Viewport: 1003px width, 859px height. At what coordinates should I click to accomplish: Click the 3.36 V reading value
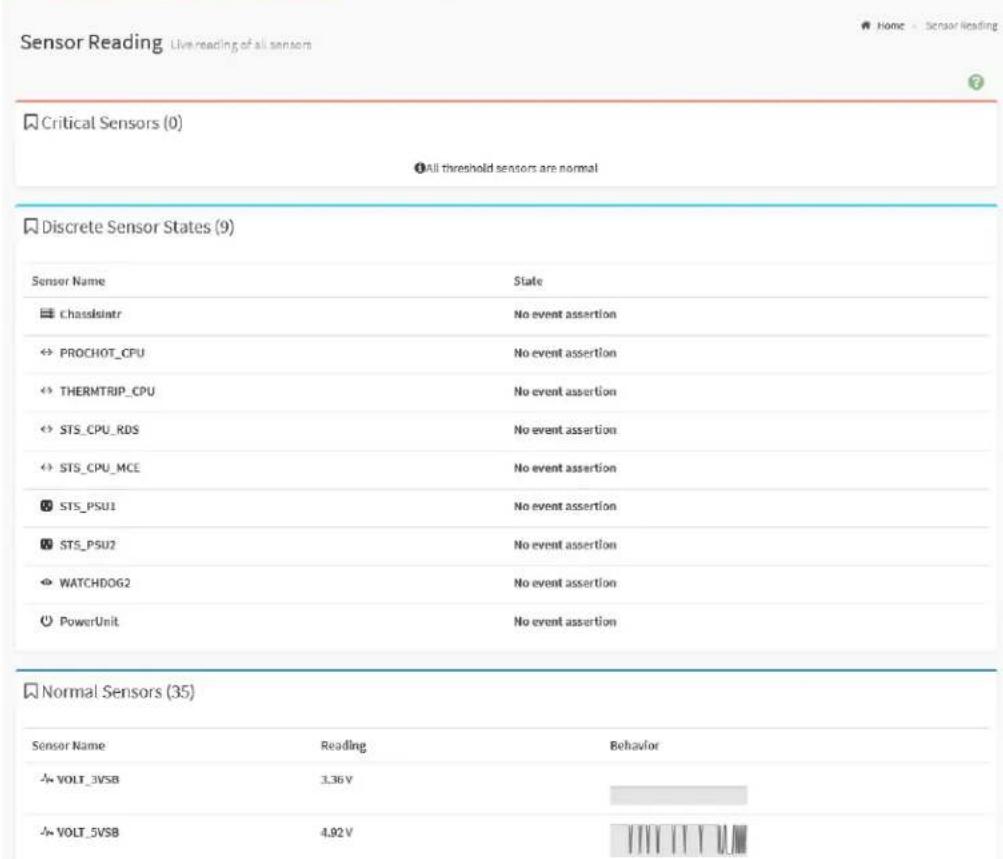coord(336,779)
